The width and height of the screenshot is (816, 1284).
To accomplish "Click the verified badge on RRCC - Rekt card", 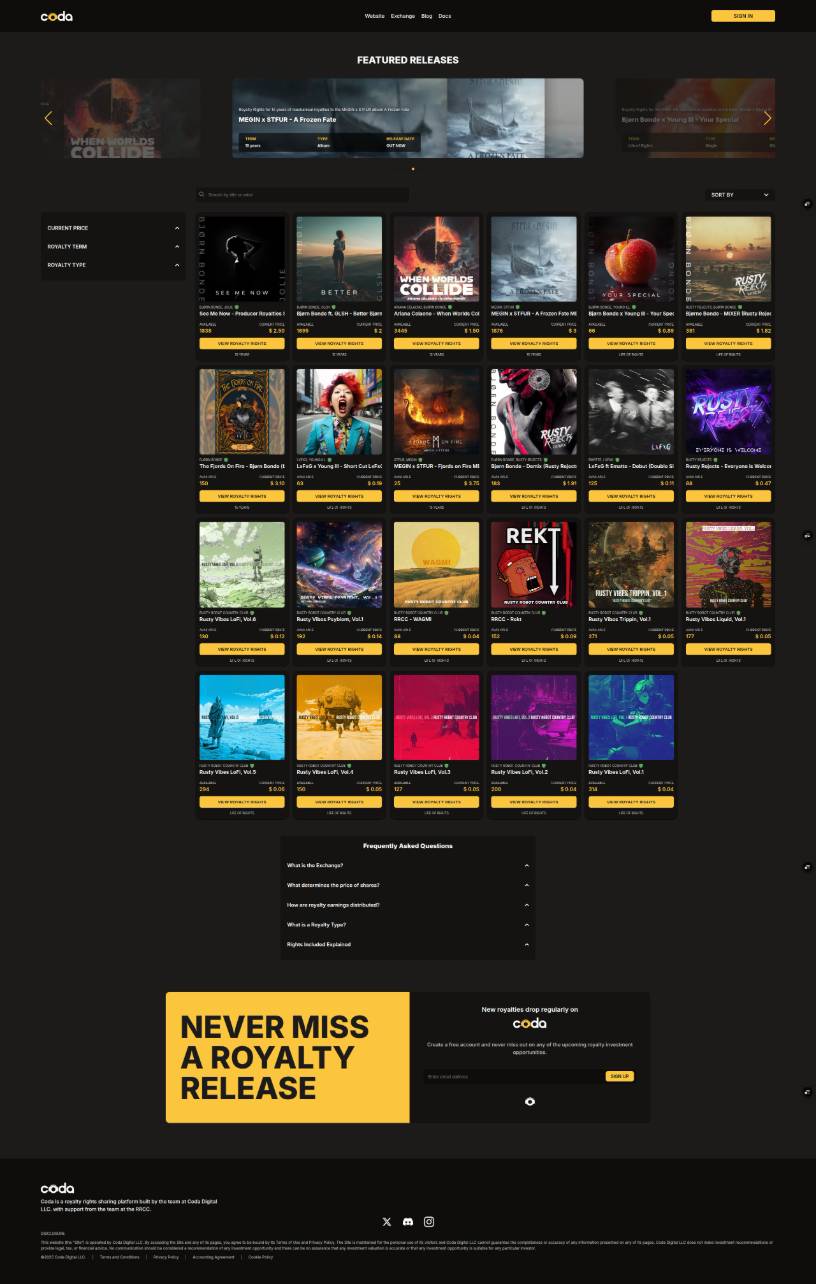I will tap(544, 613).
